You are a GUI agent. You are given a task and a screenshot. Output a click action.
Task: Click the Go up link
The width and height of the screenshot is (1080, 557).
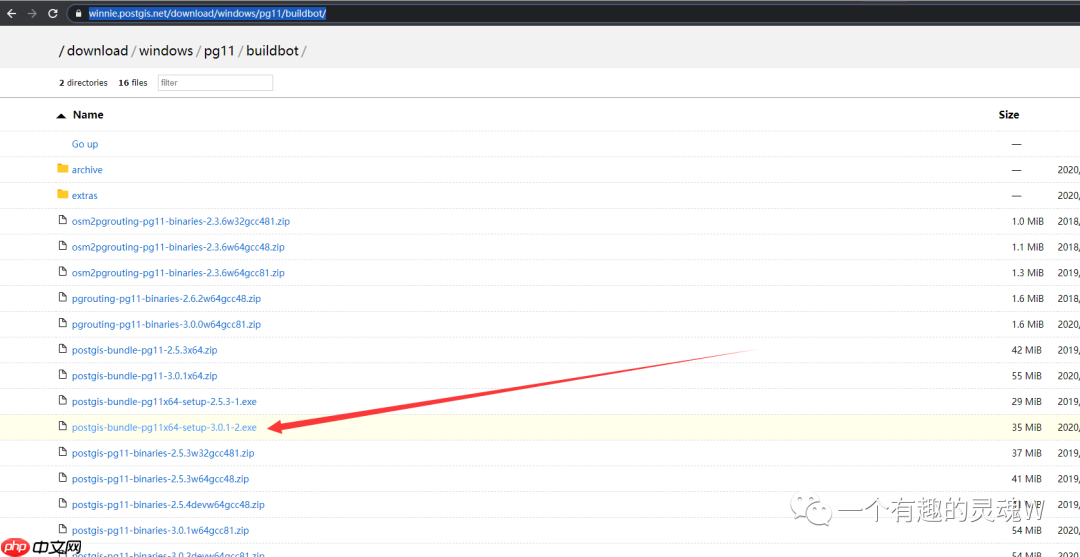point(85,144)
